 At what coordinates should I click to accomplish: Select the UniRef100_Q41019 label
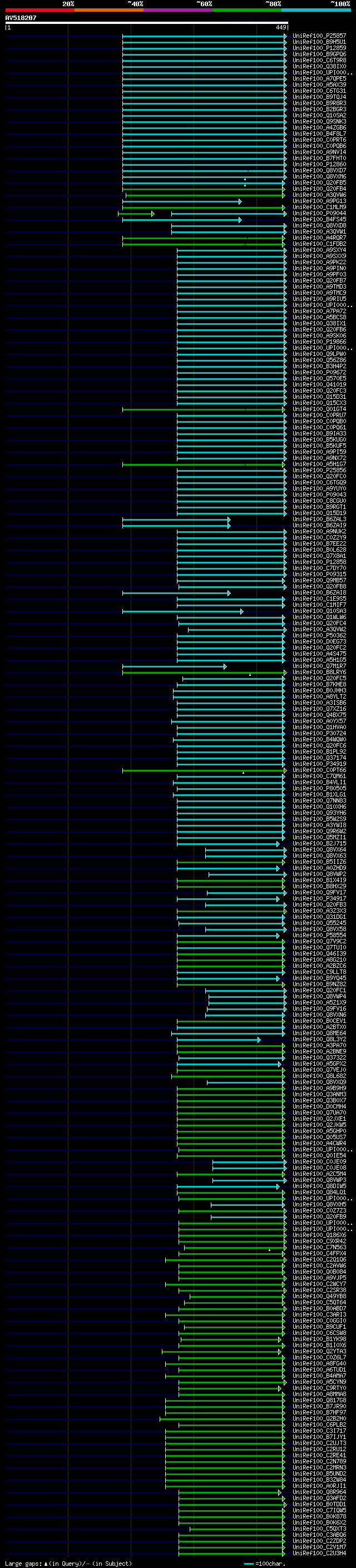[x=319, y=385]
